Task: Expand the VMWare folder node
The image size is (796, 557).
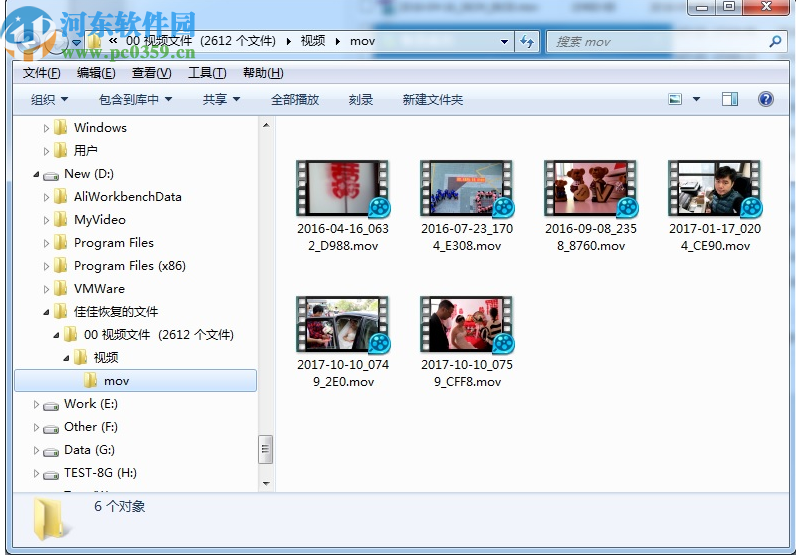Action: point(46,289)
